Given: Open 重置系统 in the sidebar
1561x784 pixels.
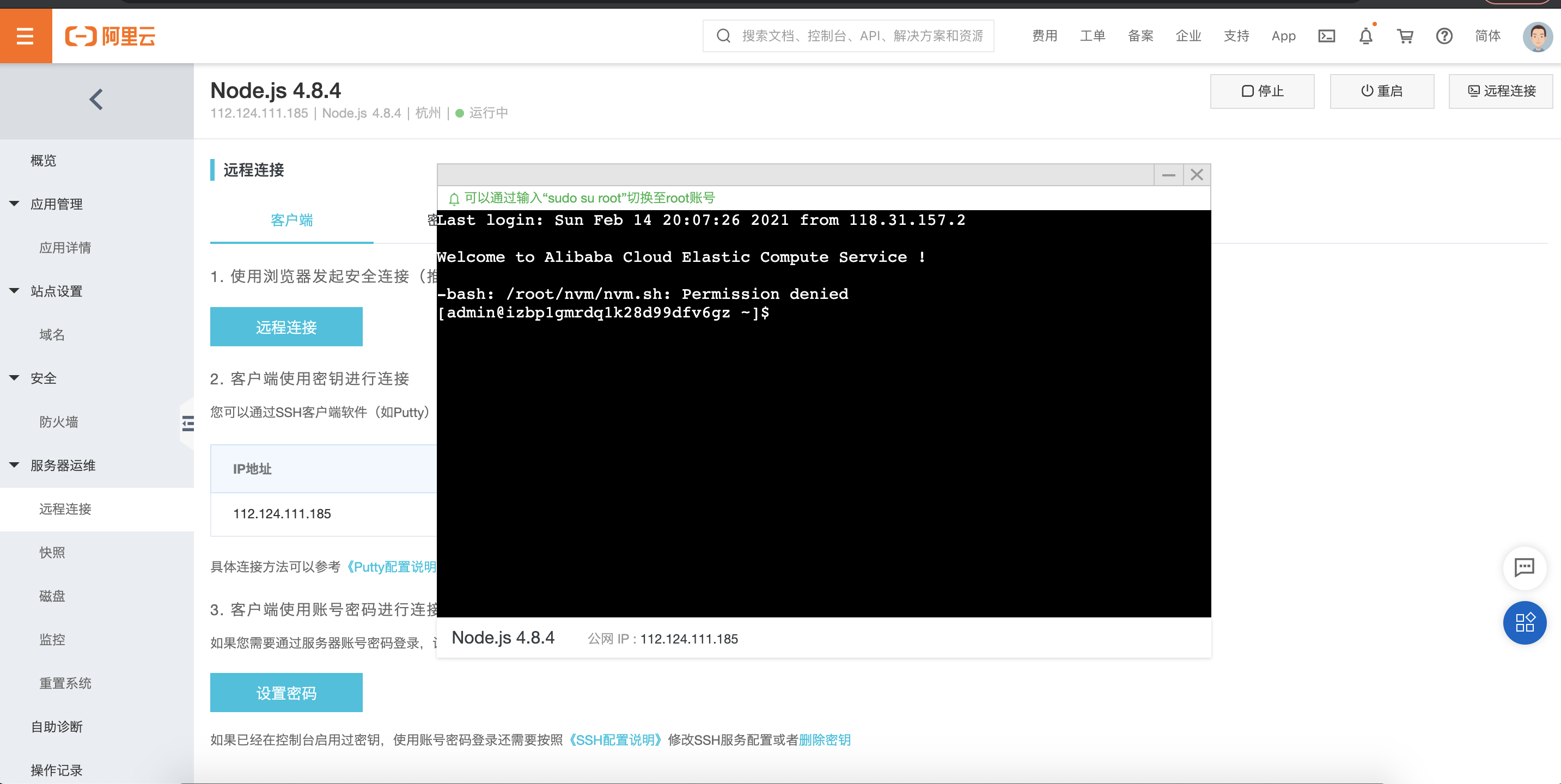Looking at the screenshot, I should [65, 683].
